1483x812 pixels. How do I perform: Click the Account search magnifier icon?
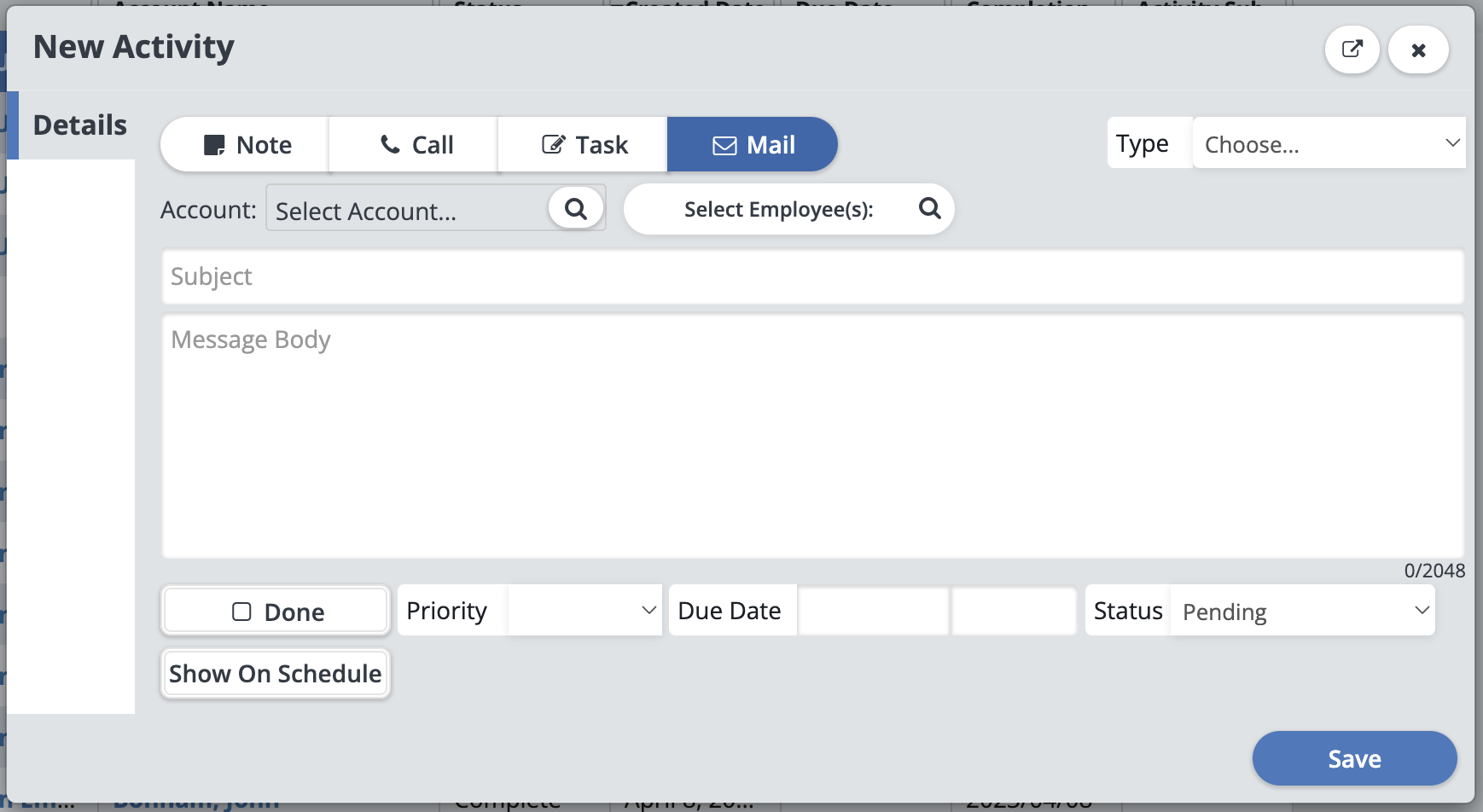[576, 209]
